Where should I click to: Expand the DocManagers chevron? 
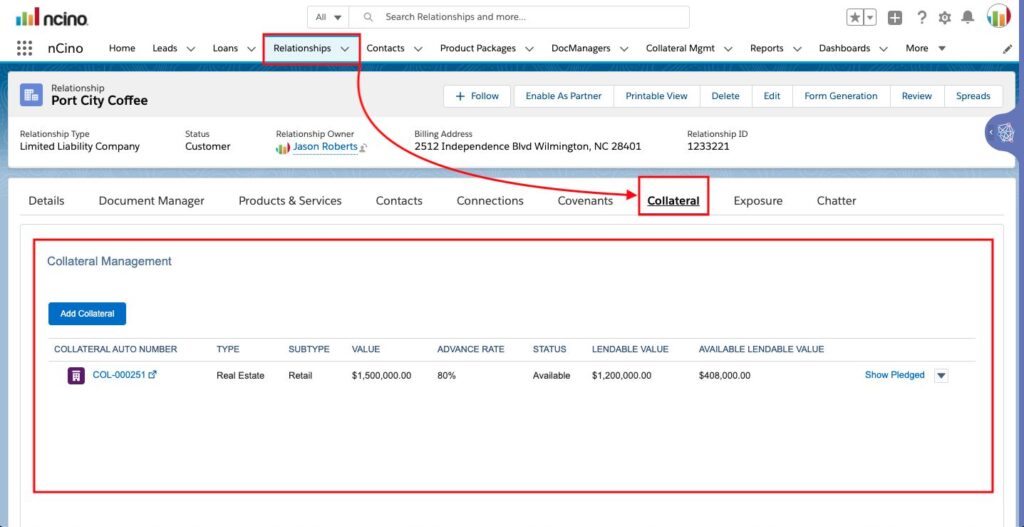click(624, 49)
